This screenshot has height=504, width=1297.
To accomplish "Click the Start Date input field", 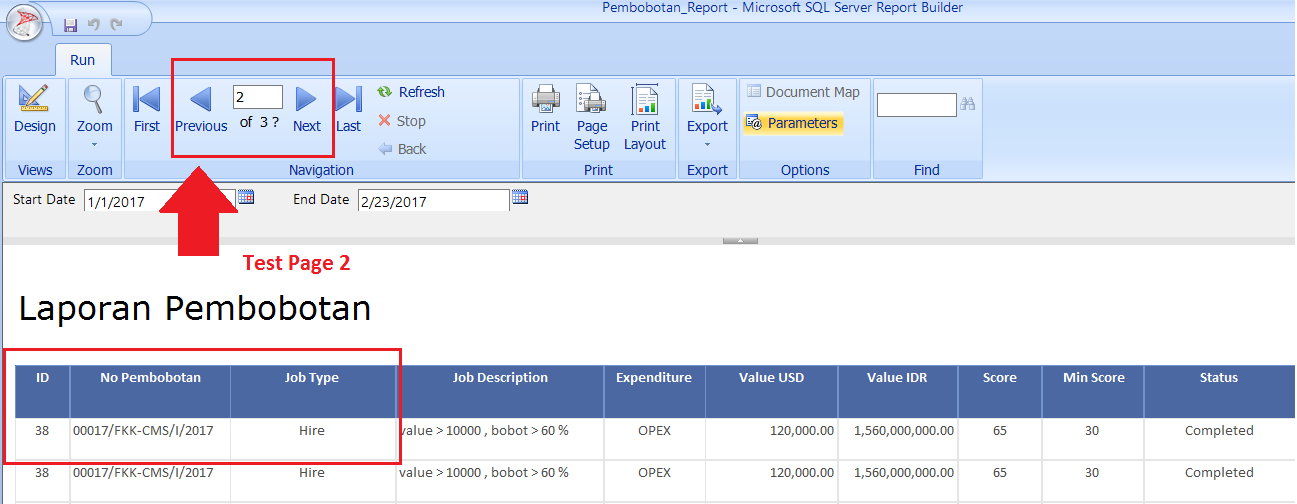I will pos(160,201).
